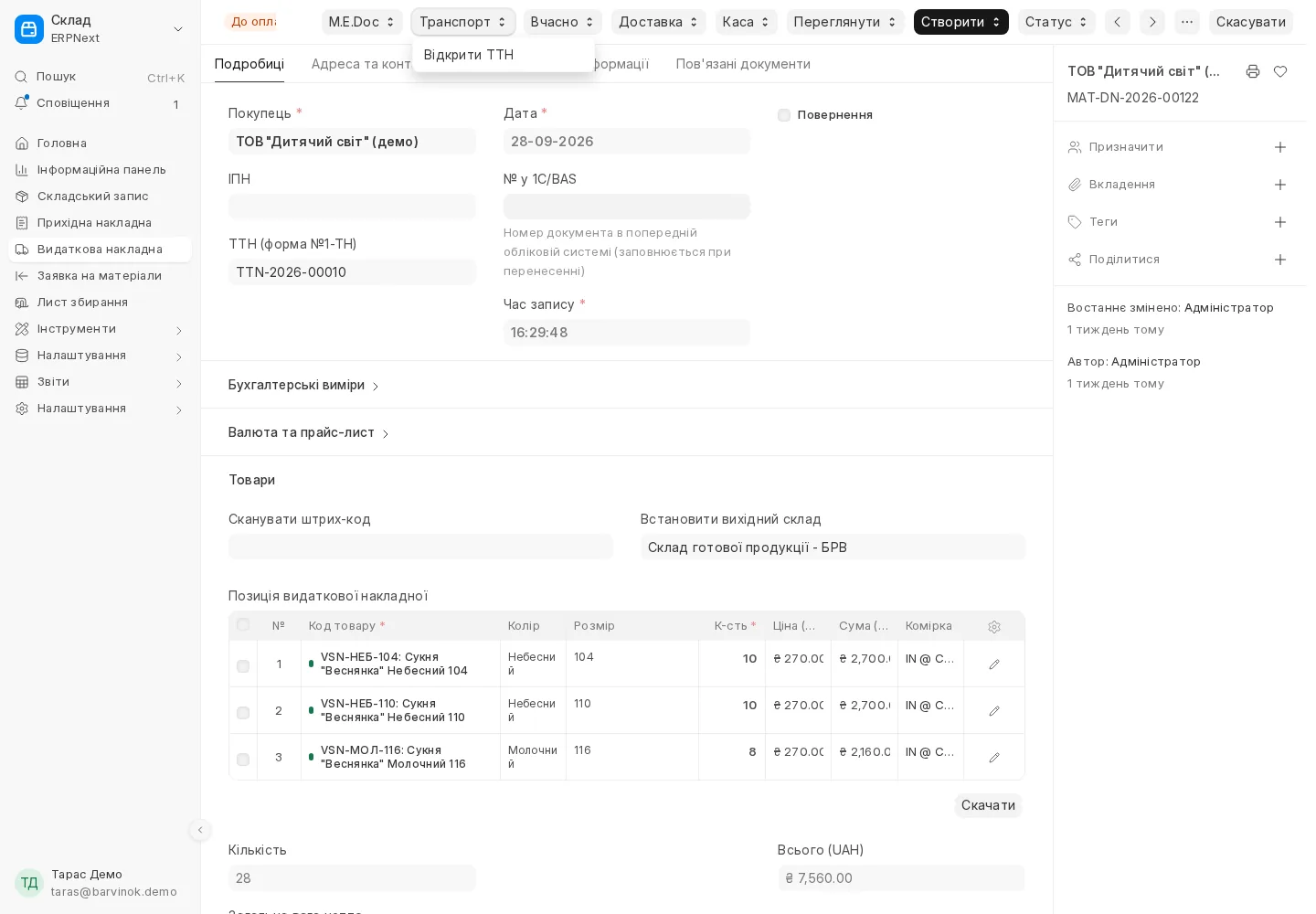This screenshot has height=914, width=1316.
Task: Open the Створити dropdown
Action: tap(960, 22)
